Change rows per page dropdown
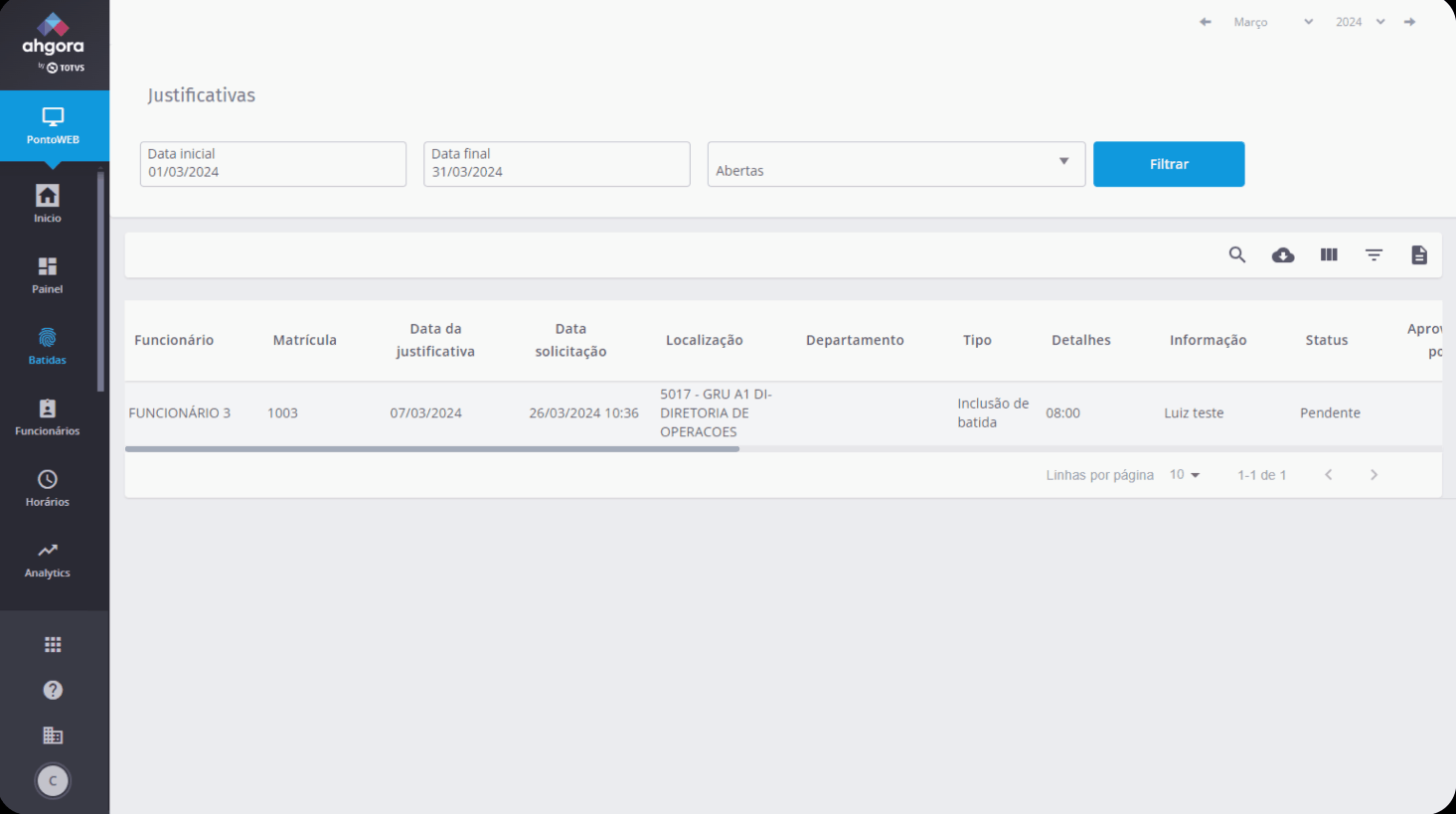 [1185, 475]
